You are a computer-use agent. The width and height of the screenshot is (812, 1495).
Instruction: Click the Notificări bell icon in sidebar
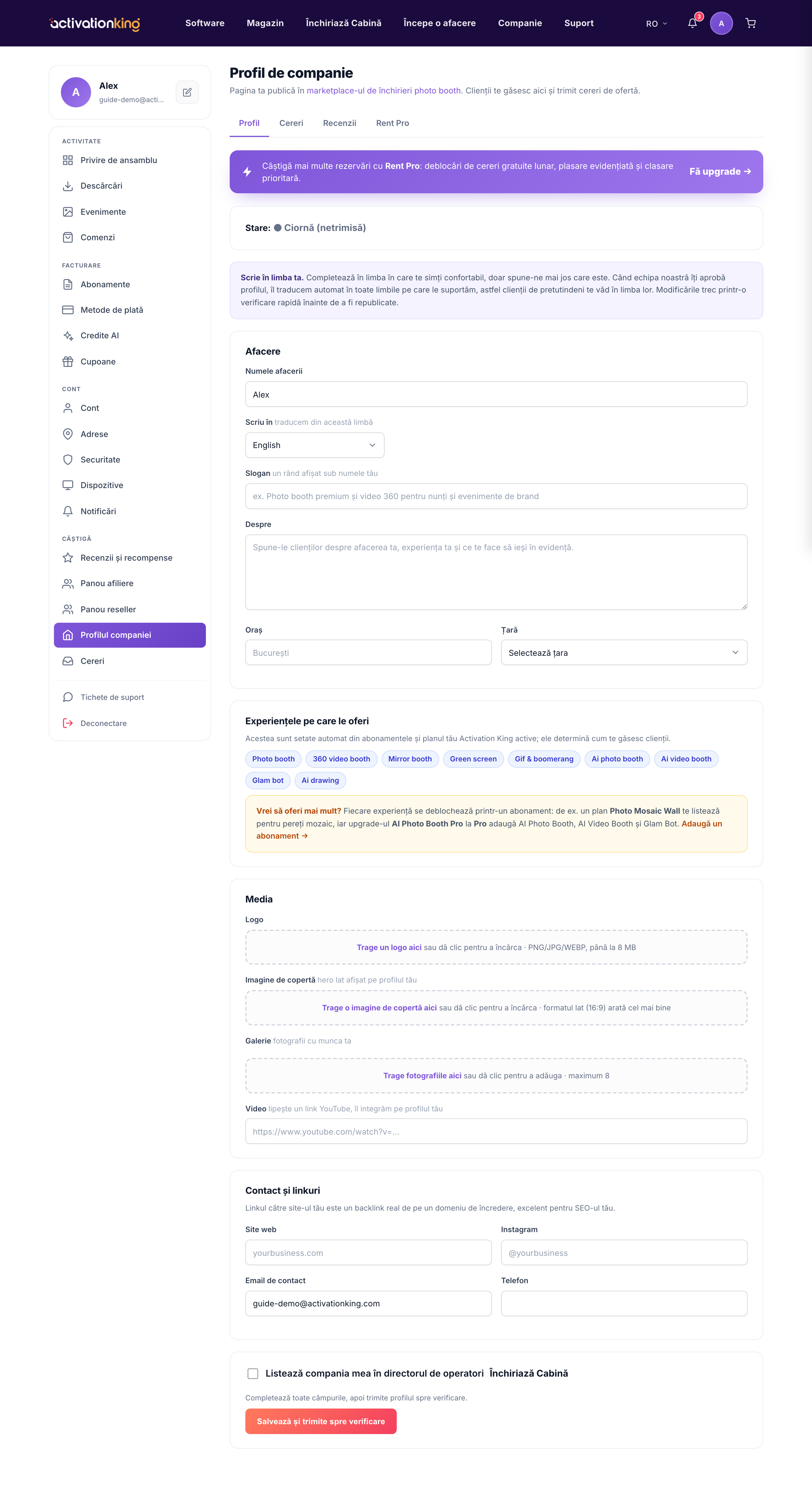(x=68, y=511)
